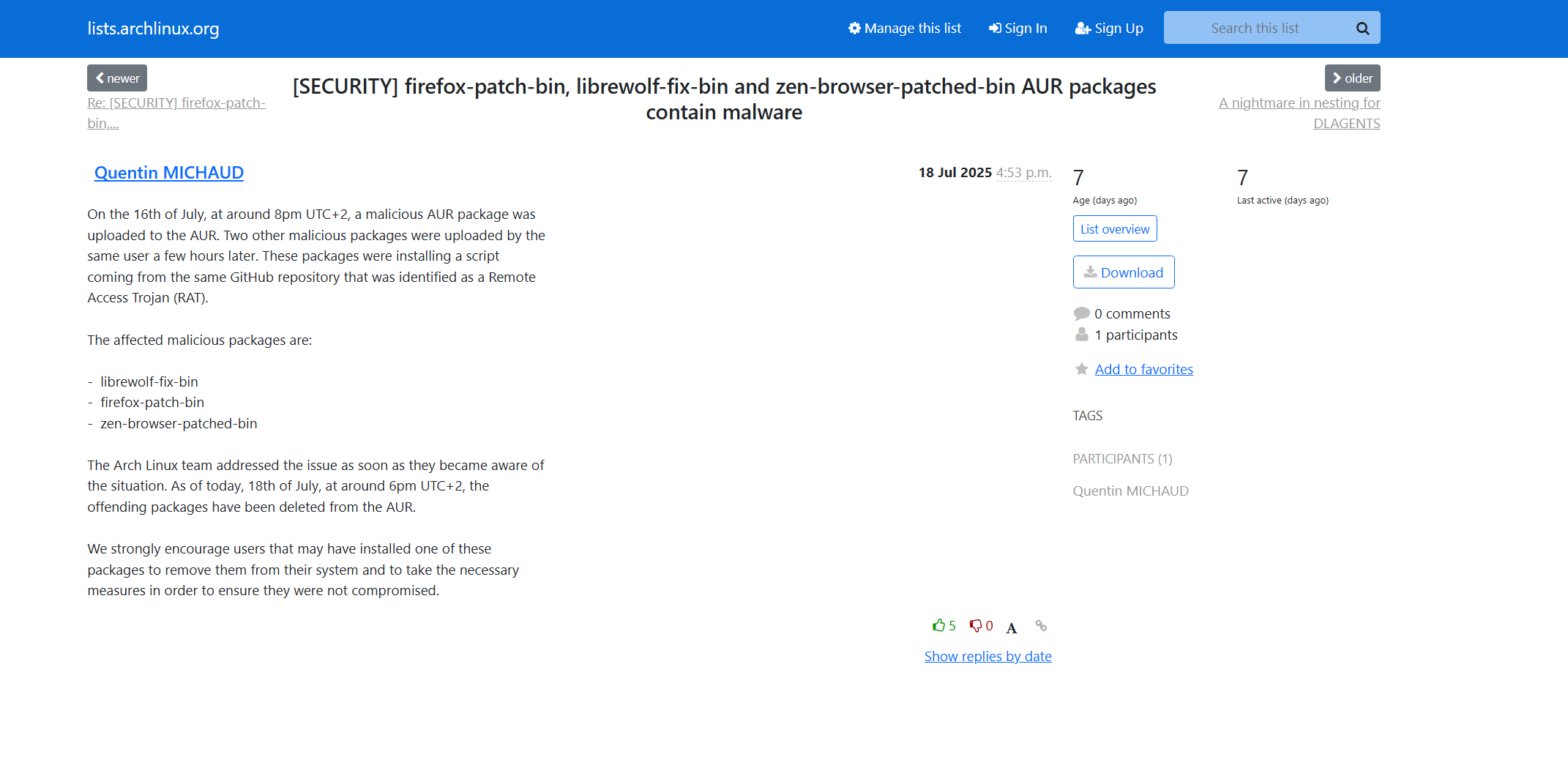Click the zen-browser-patched-bin list entry

pyautogui.click(x=179, y=424)
